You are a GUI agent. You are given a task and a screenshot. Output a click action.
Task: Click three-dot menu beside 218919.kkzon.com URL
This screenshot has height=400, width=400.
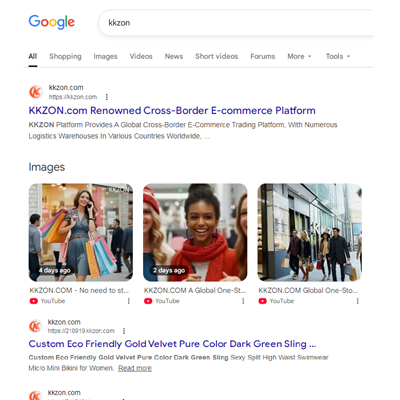tap(124, 331)
